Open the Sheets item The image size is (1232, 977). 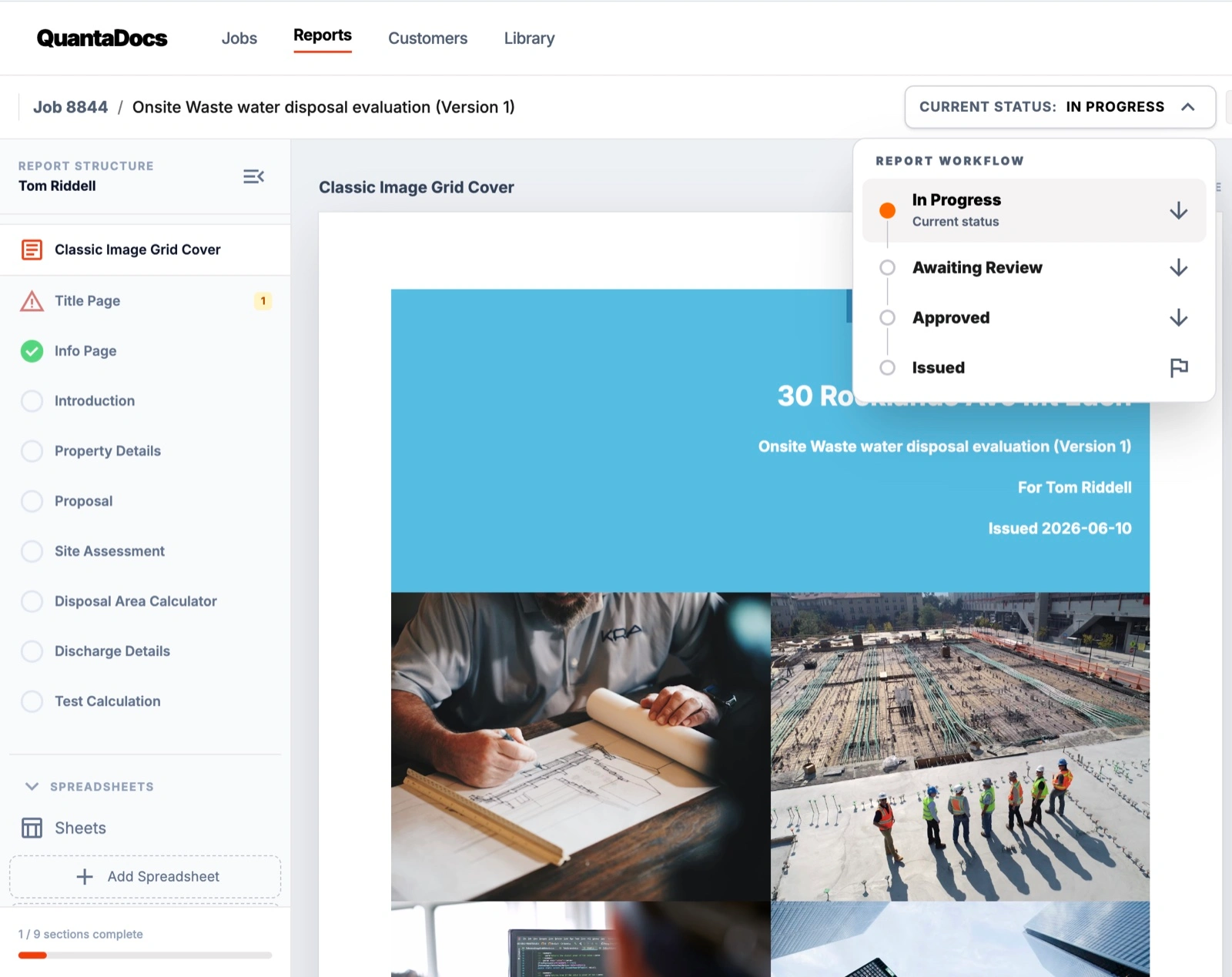[145, 828]
